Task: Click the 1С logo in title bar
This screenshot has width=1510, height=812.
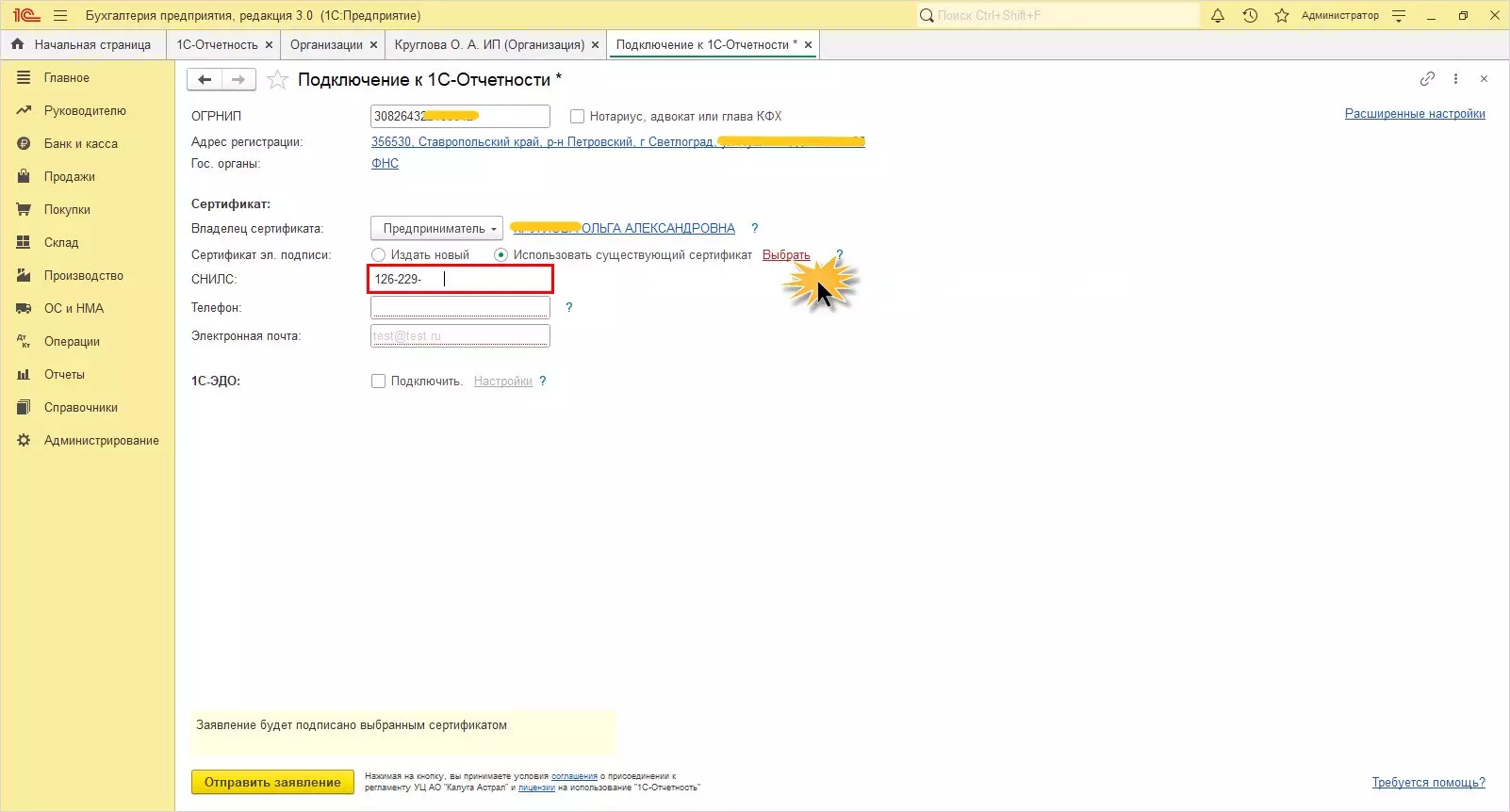Action: (26, 15)
